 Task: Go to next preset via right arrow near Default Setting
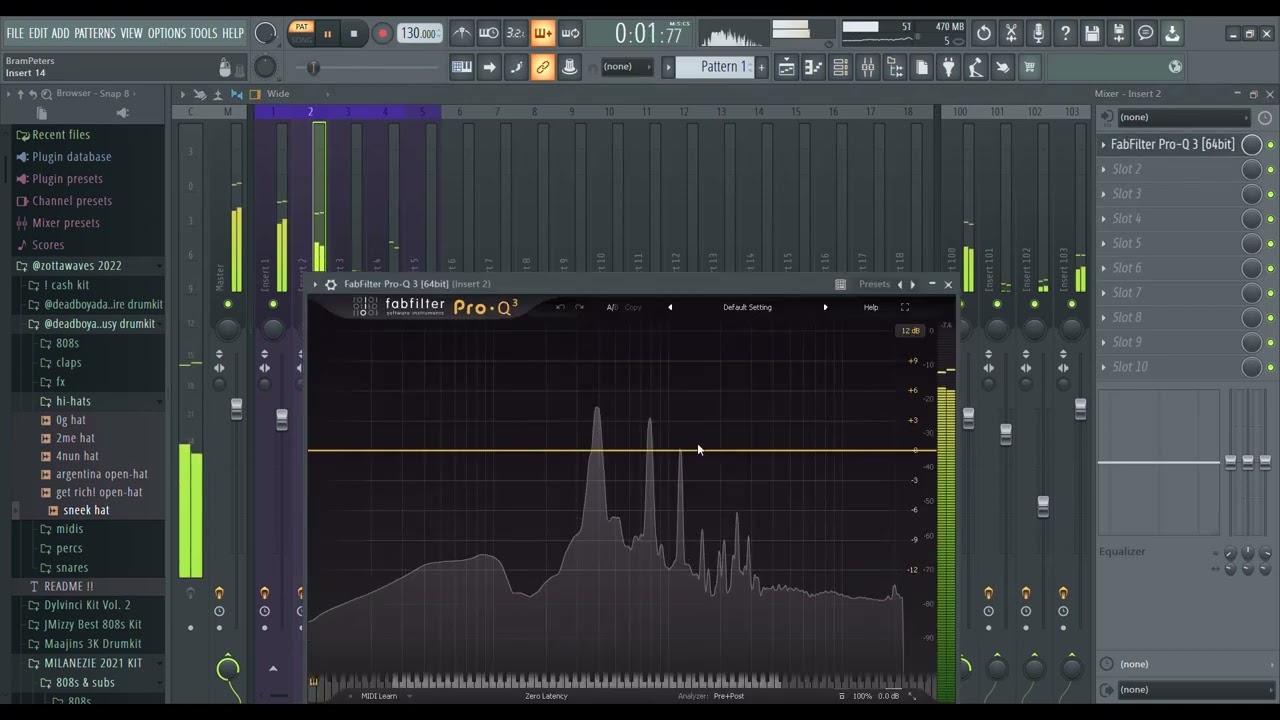(x=825, y=307)
